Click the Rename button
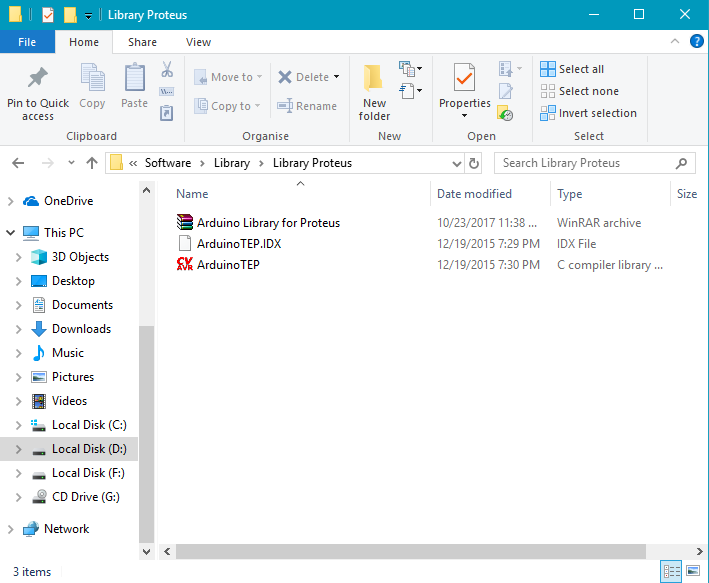 pyautogui.click(x=307, y=106)
